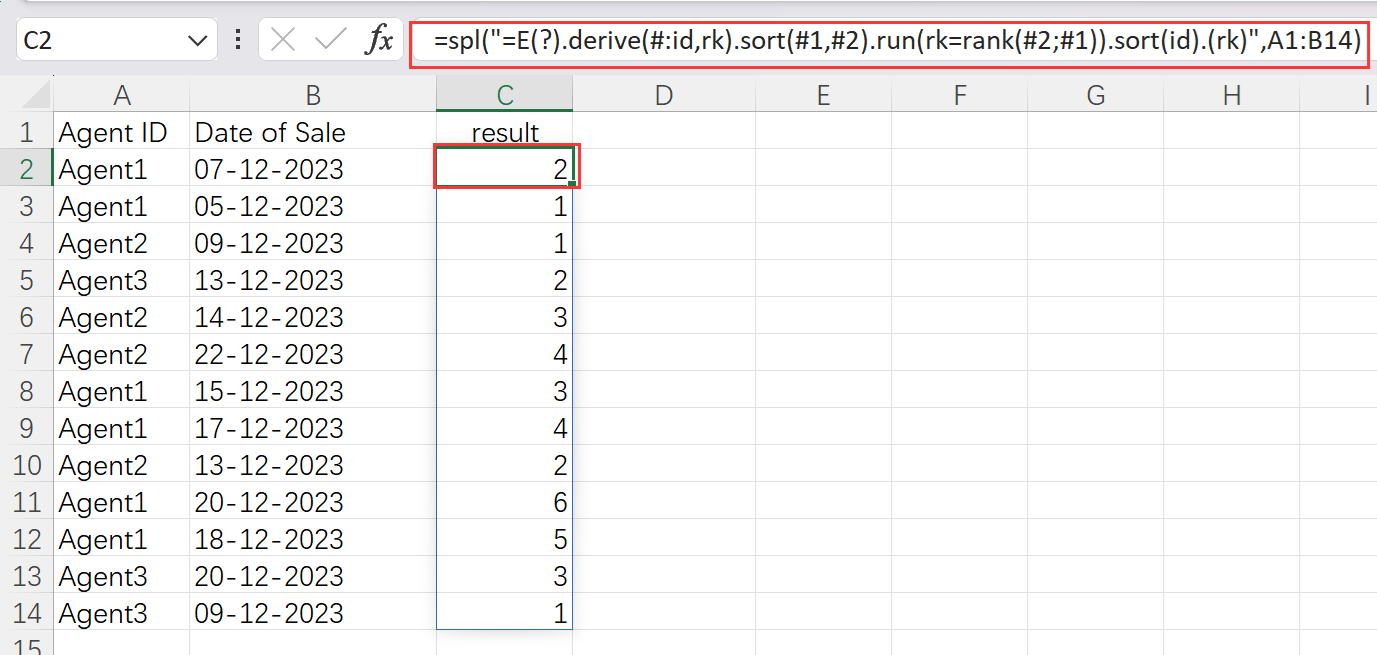
Task: Click result cell showing value 6
Action: (505, 502)
